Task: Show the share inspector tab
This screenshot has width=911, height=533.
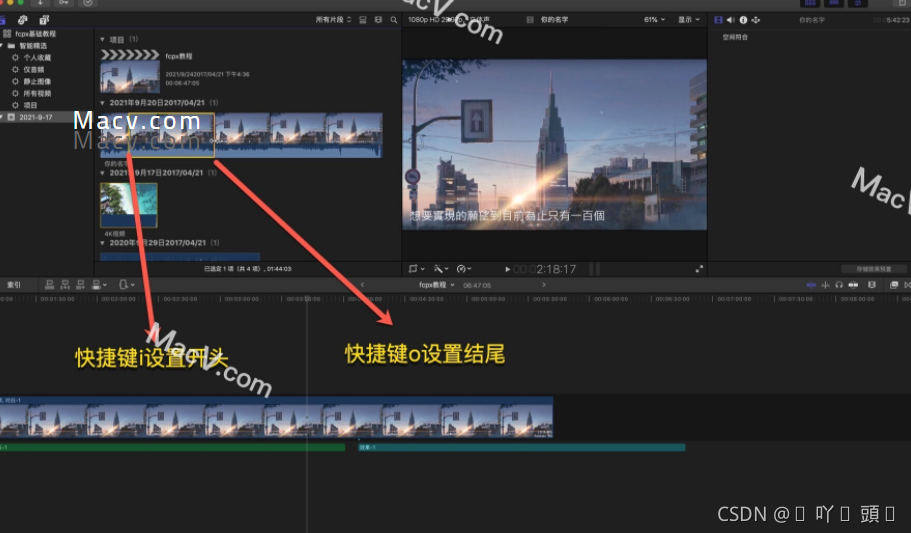Action: coord(756,20)
